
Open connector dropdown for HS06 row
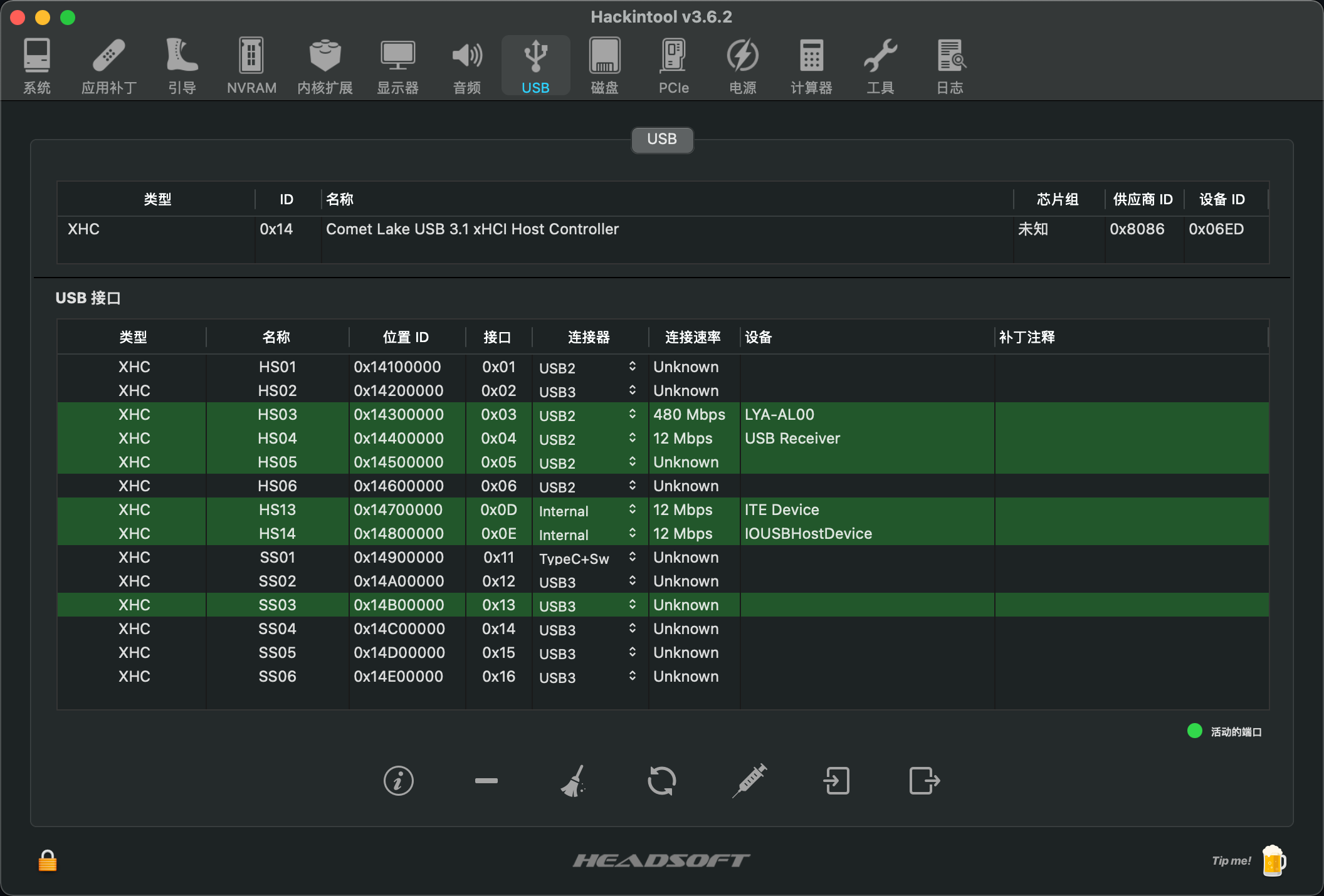click(587, 486)
